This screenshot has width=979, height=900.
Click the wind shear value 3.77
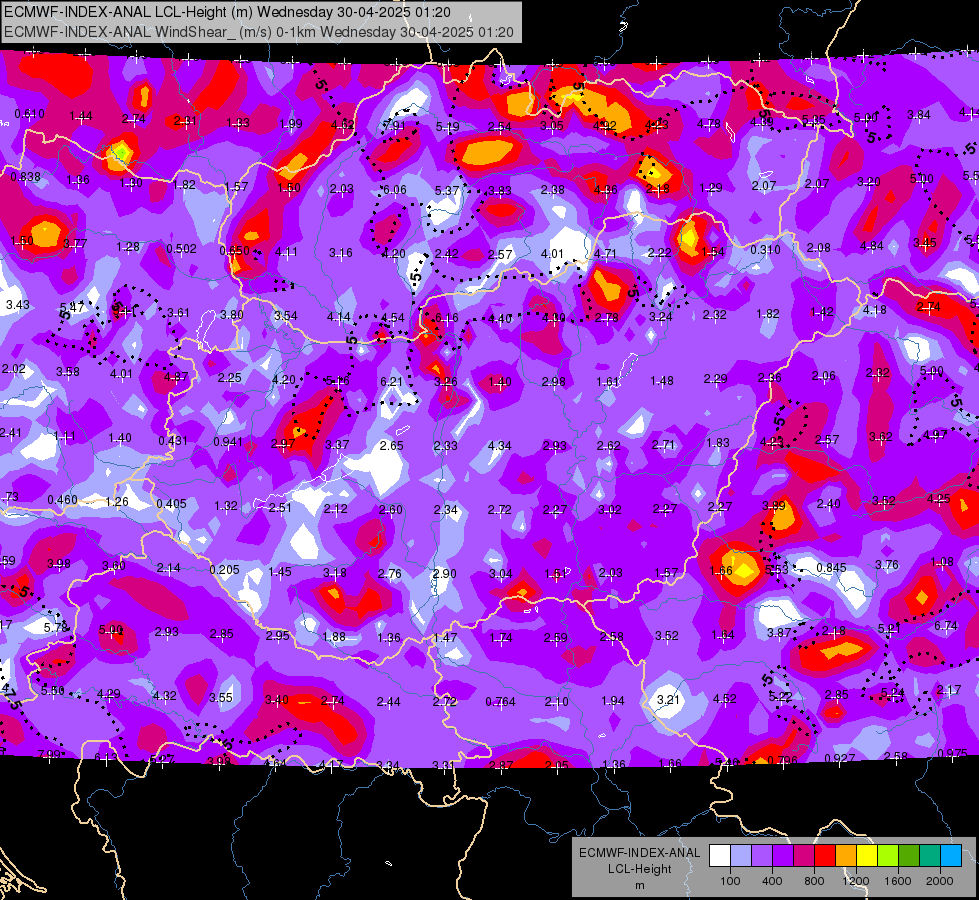(x=75, y=244)
